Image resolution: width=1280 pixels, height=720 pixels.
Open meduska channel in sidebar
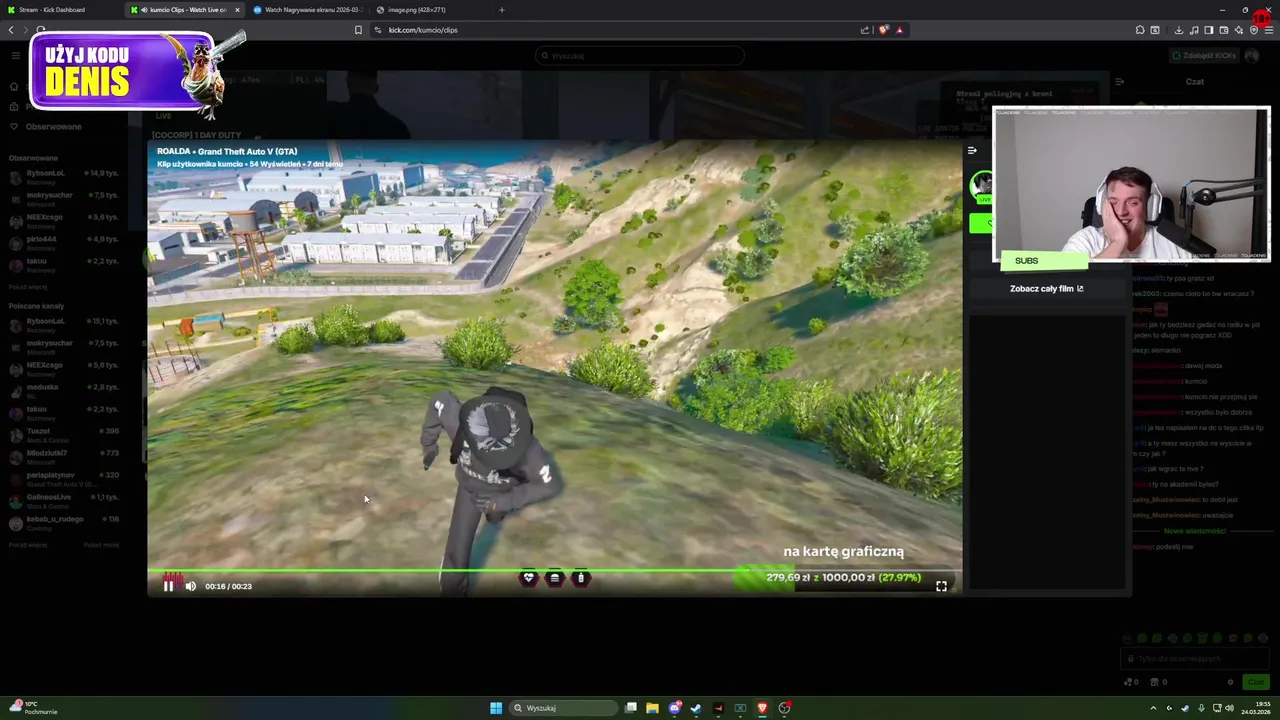(x=65, y=391)
